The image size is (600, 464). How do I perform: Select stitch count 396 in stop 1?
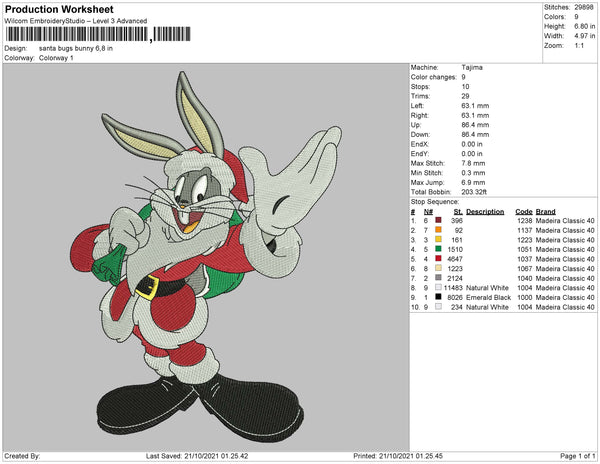[457, 221]
